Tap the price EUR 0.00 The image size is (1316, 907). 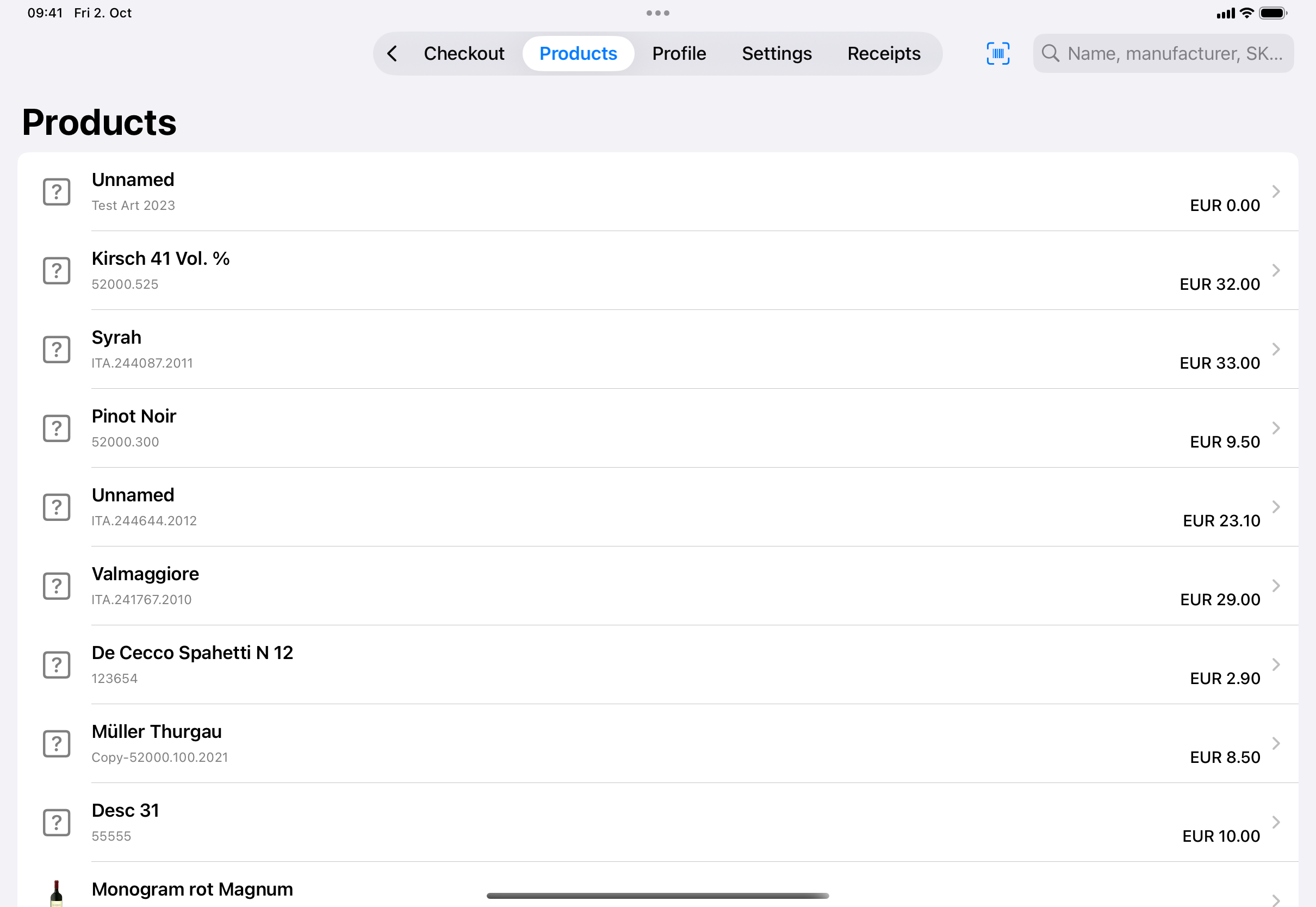pos(1225,206)
